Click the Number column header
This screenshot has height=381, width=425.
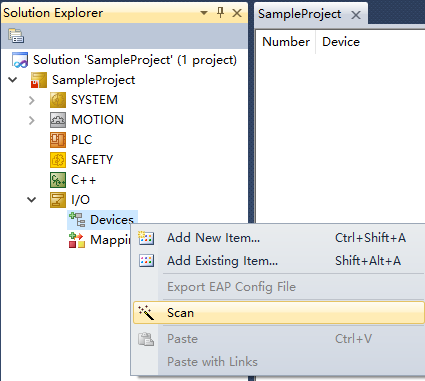coord(286,42)
